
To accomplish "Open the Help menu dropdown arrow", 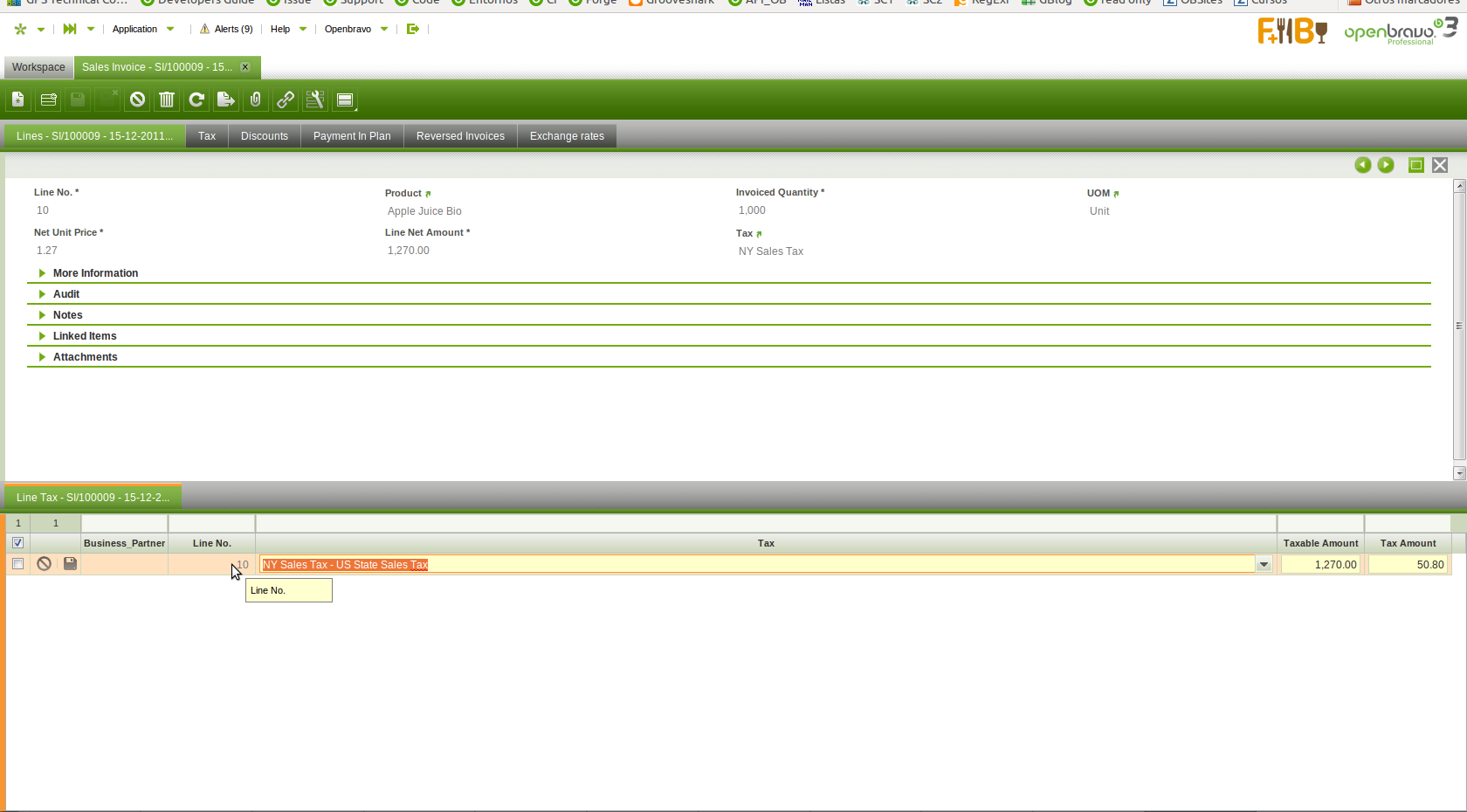I will (x=303, y=30).
